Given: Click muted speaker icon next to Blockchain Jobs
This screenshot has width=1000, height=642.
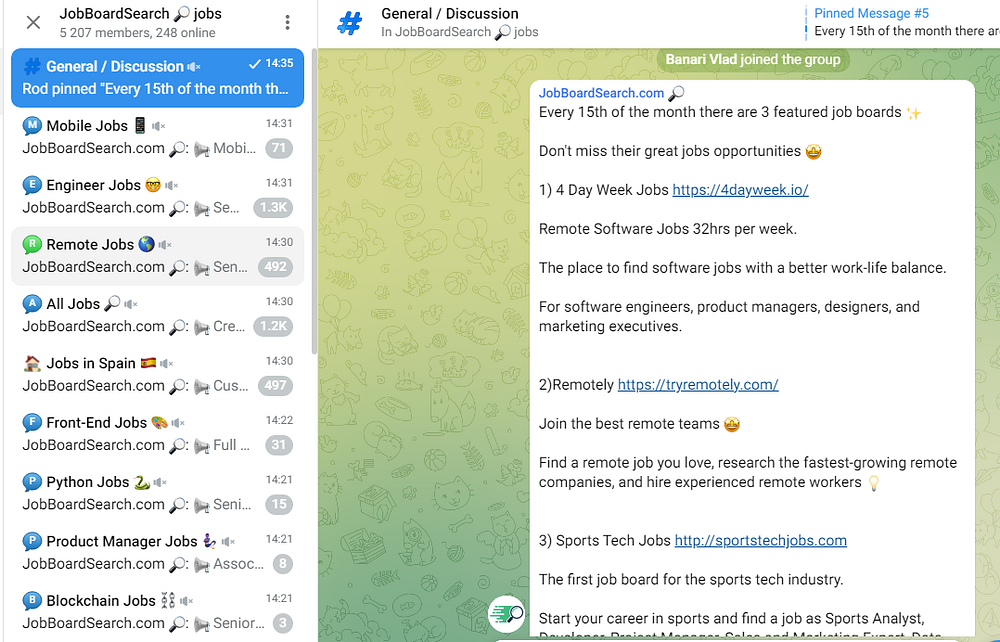Looking at the screenshot, I should point(186,601).
